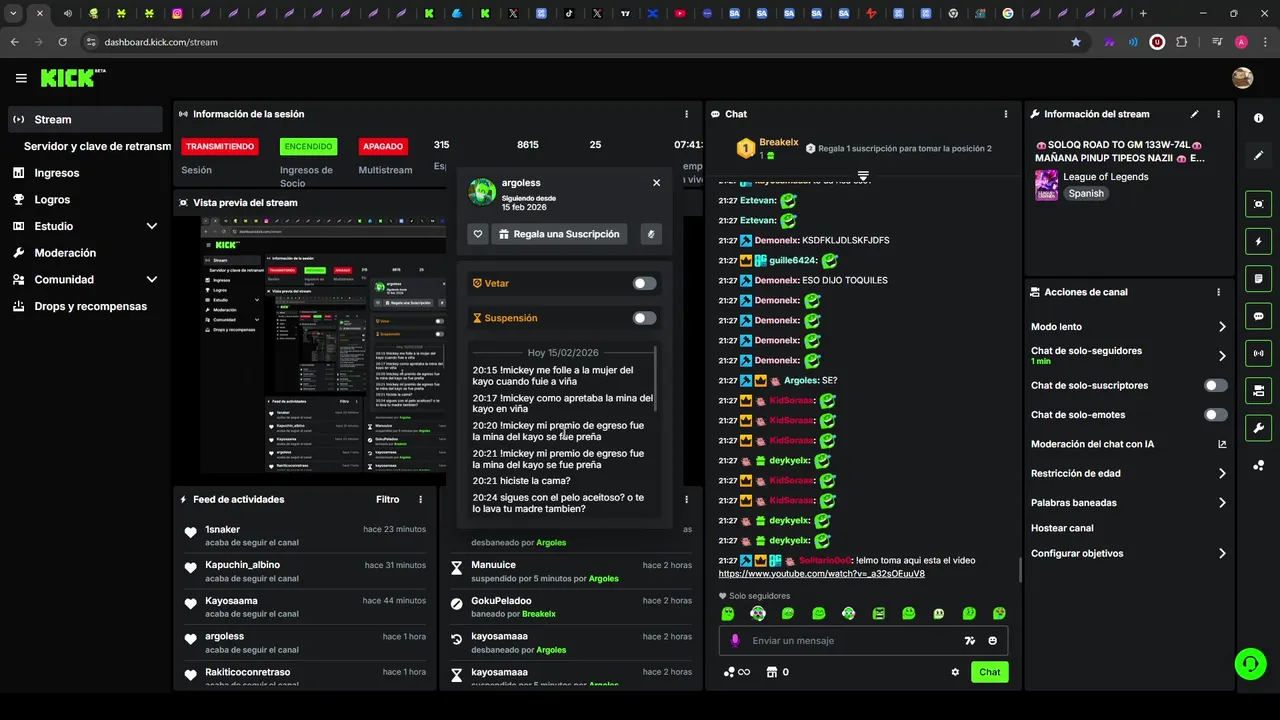The width and height of the screenshot is (1280, 720).
Task: Click the Spanish language tag
Action: pos(1086,194)
